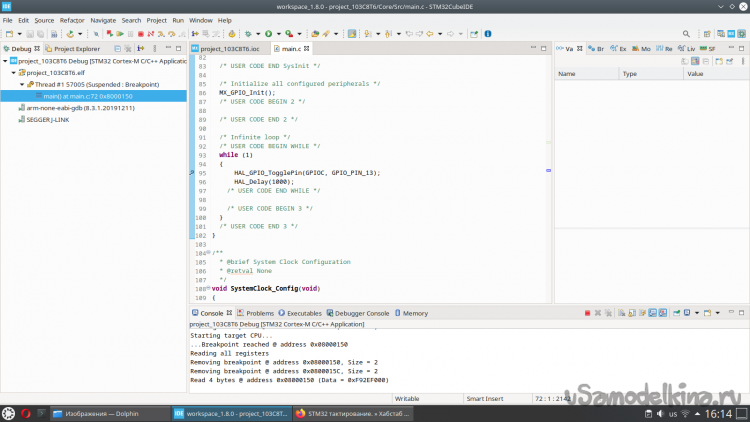Collapse Thread #1 57005 tree node
750x422 pixels.
20,84
